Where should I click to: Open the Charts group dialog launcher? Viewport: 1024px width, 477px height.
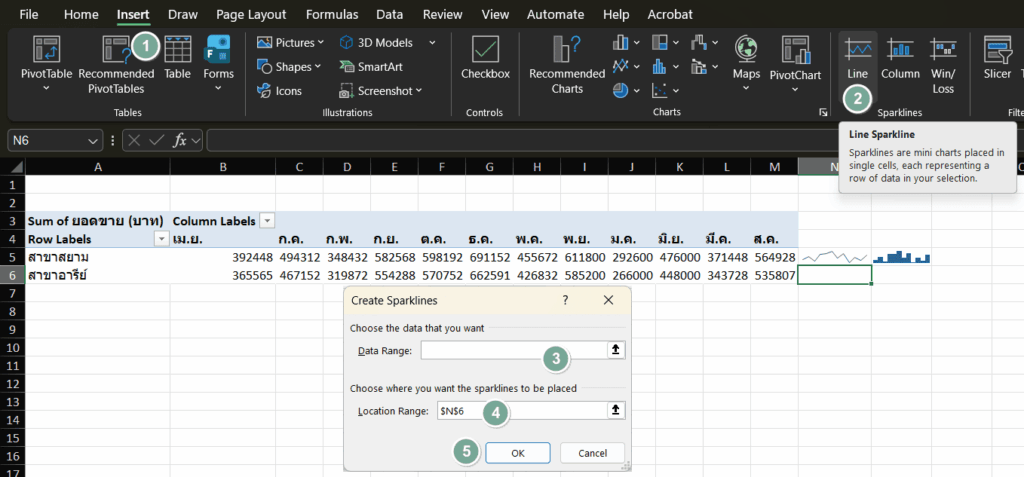[823, 112]
